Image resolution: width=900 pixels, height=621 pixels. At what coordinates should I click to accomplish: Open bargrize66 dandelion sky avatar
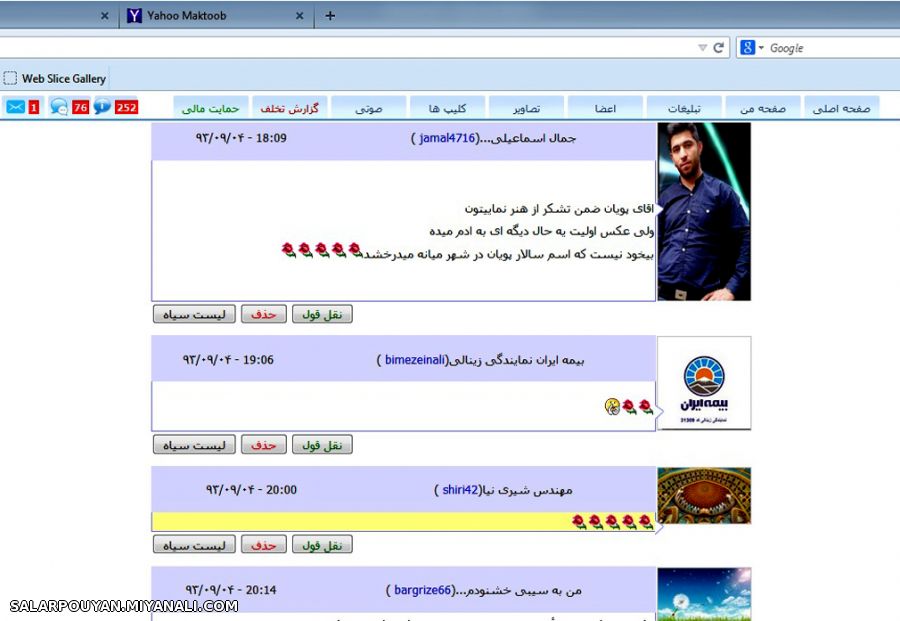[704, 594]
